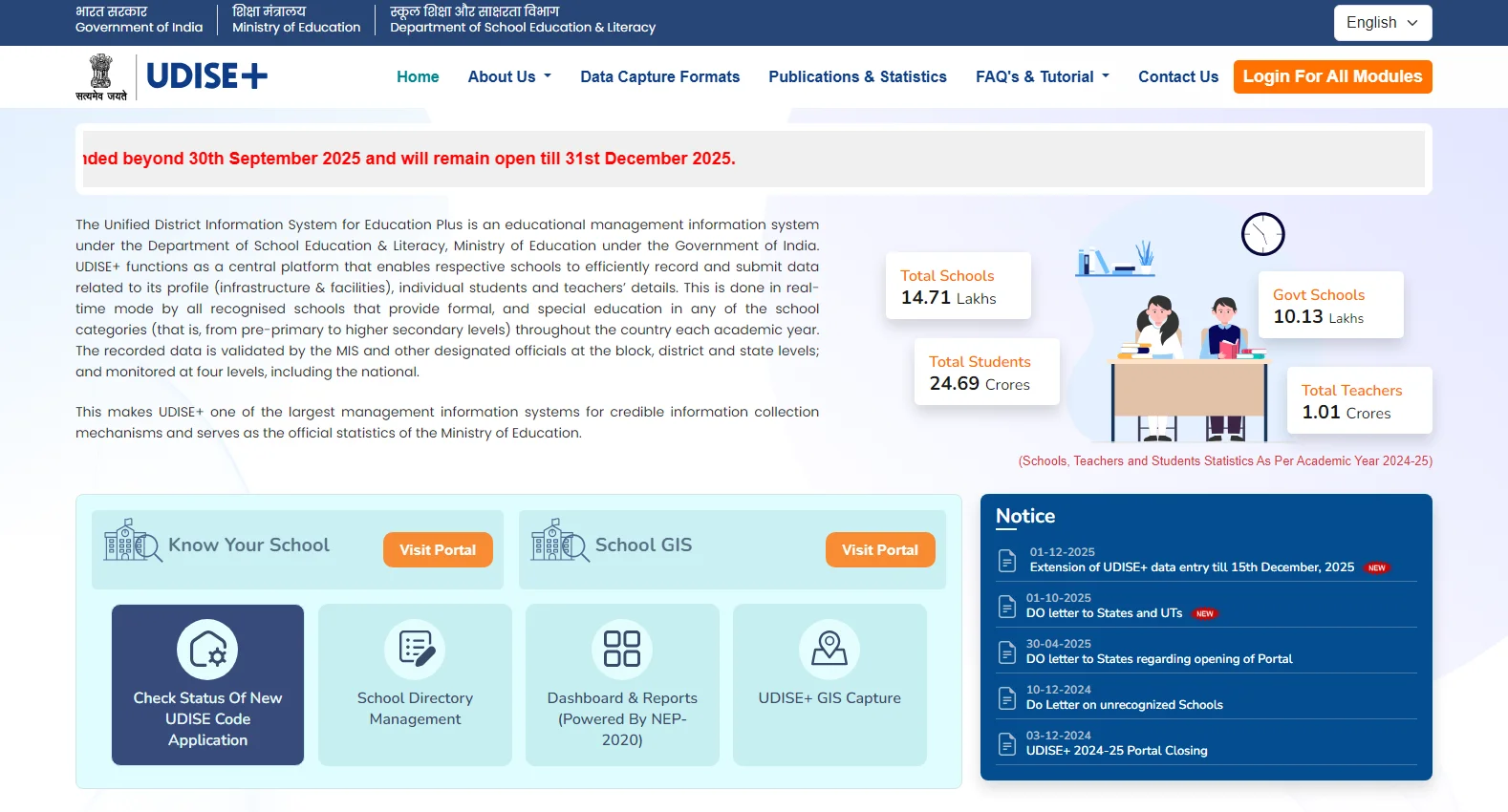Expand the About Us menu
The width and height of the screenshot is (1508, 812).
(509, 76)
